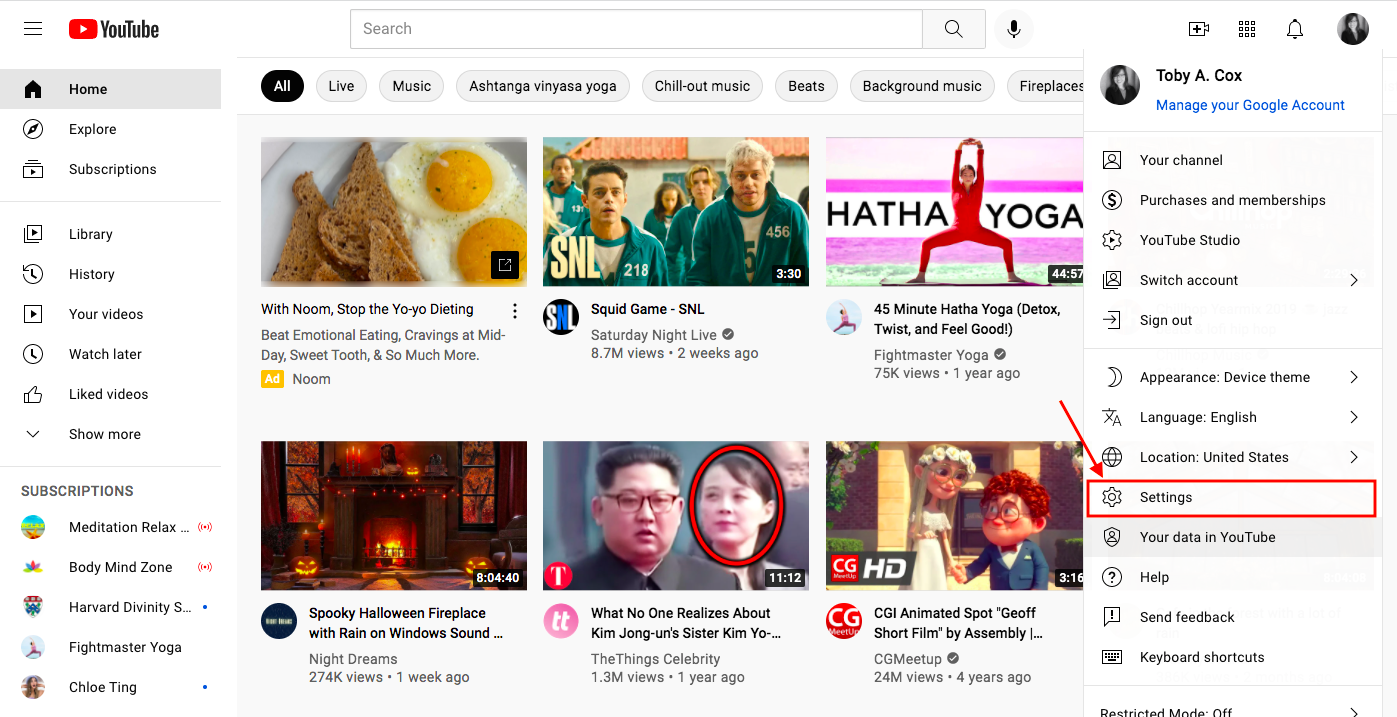1397x717 pixels.
Task: Open Kim Jong-un's Sister video title
Action: tap(686, 623)
